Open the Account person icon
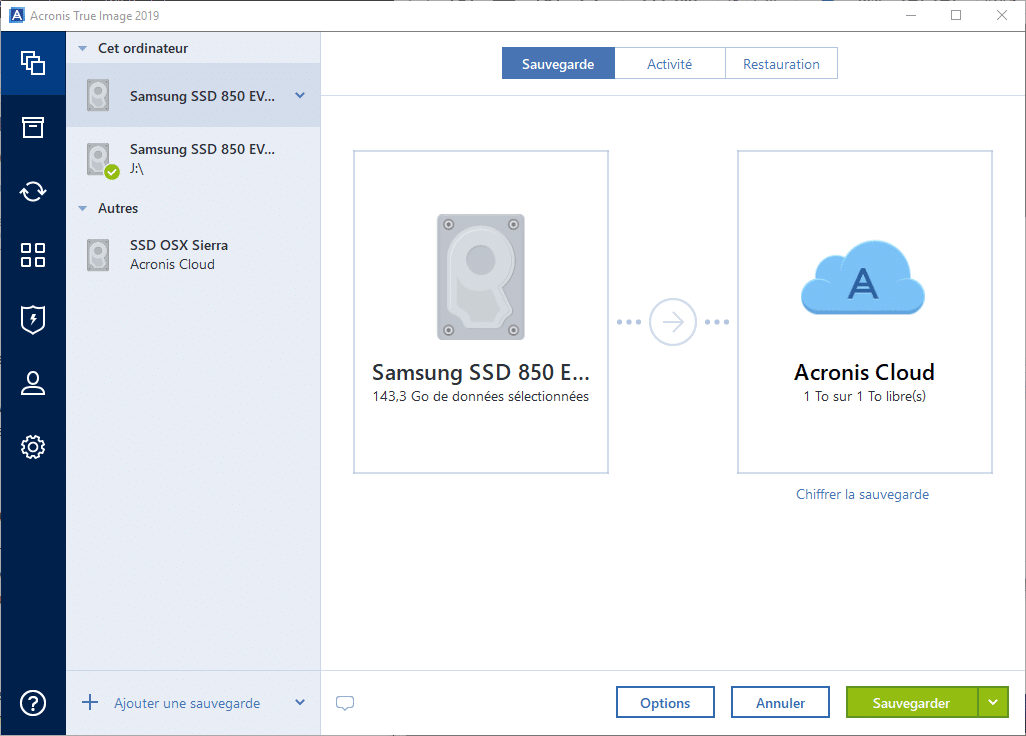 [x=33, y=383]
